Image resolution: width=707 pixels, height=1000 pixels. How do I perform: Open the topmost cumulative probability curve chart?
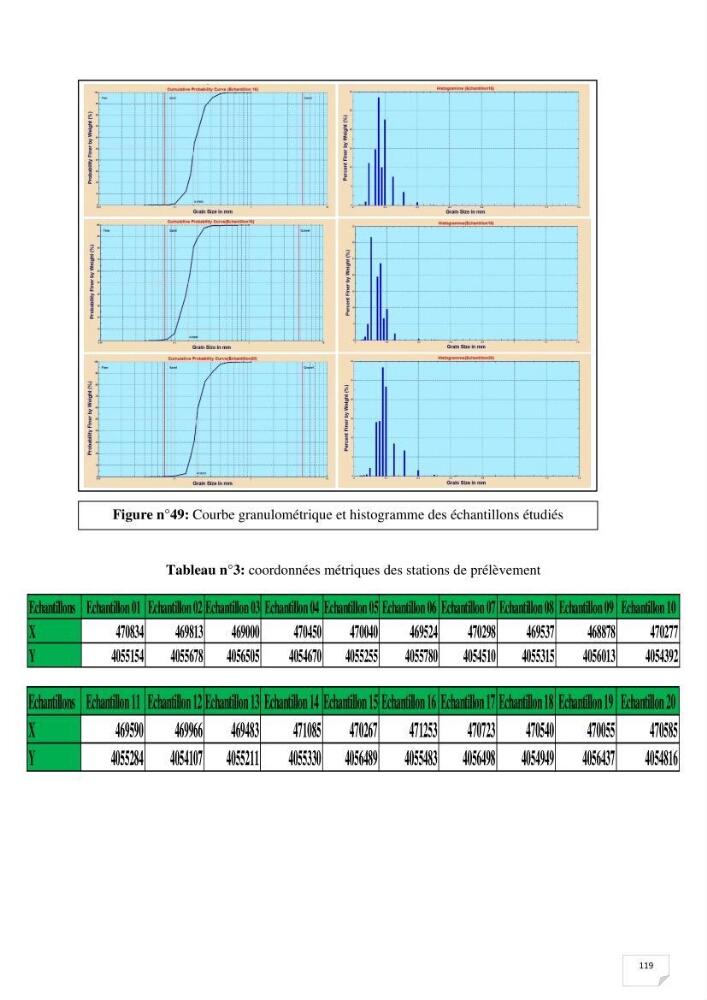click(209, 150)
